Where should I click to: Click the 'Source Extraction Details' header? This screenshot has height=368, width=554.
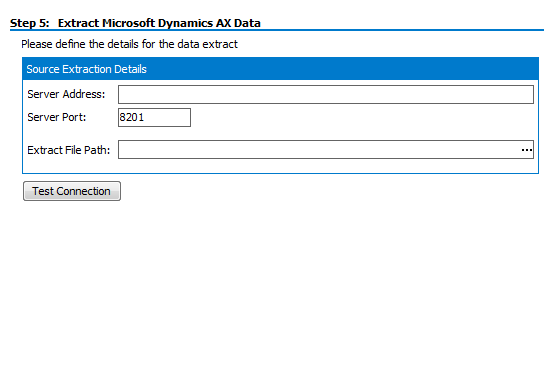point(280,69)
